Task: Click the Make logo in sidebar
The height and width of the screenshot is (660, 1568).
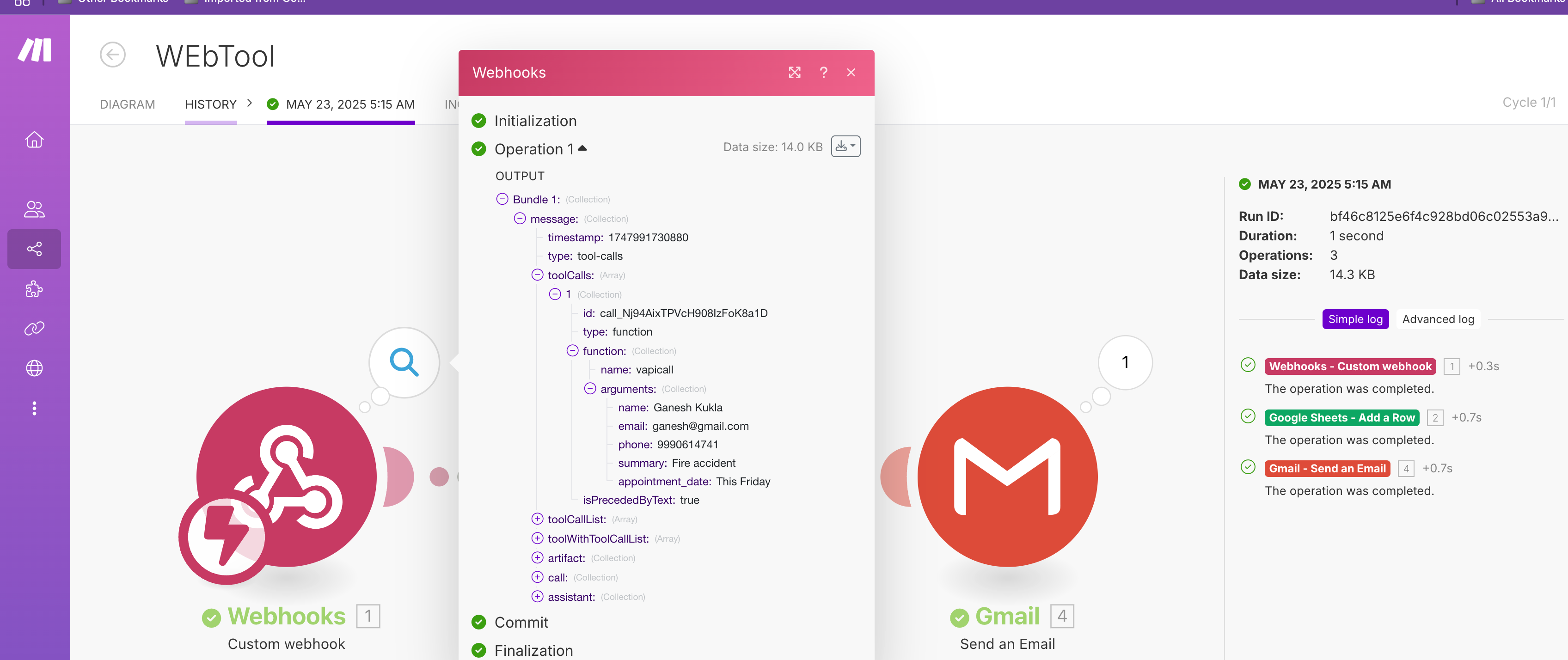Action: (35, 50)
